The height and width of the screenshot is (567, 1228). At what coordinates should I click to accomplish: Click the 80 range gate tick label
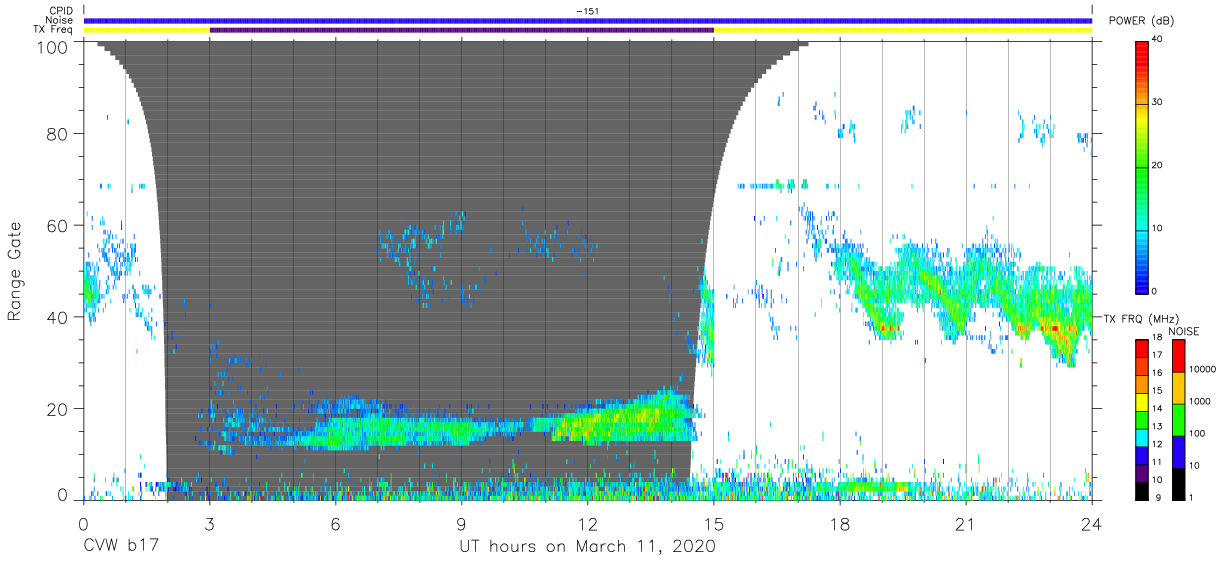coord(58,135)
